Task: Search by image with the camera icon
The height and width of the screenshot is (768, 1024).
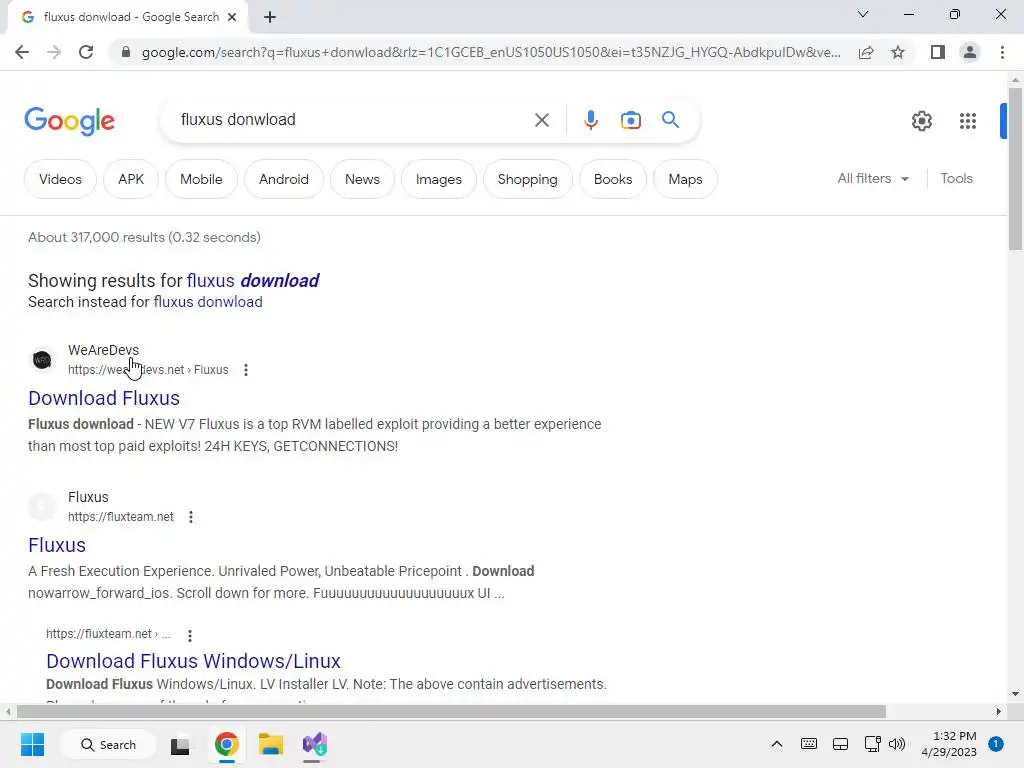Action: (x=631, y=120)
